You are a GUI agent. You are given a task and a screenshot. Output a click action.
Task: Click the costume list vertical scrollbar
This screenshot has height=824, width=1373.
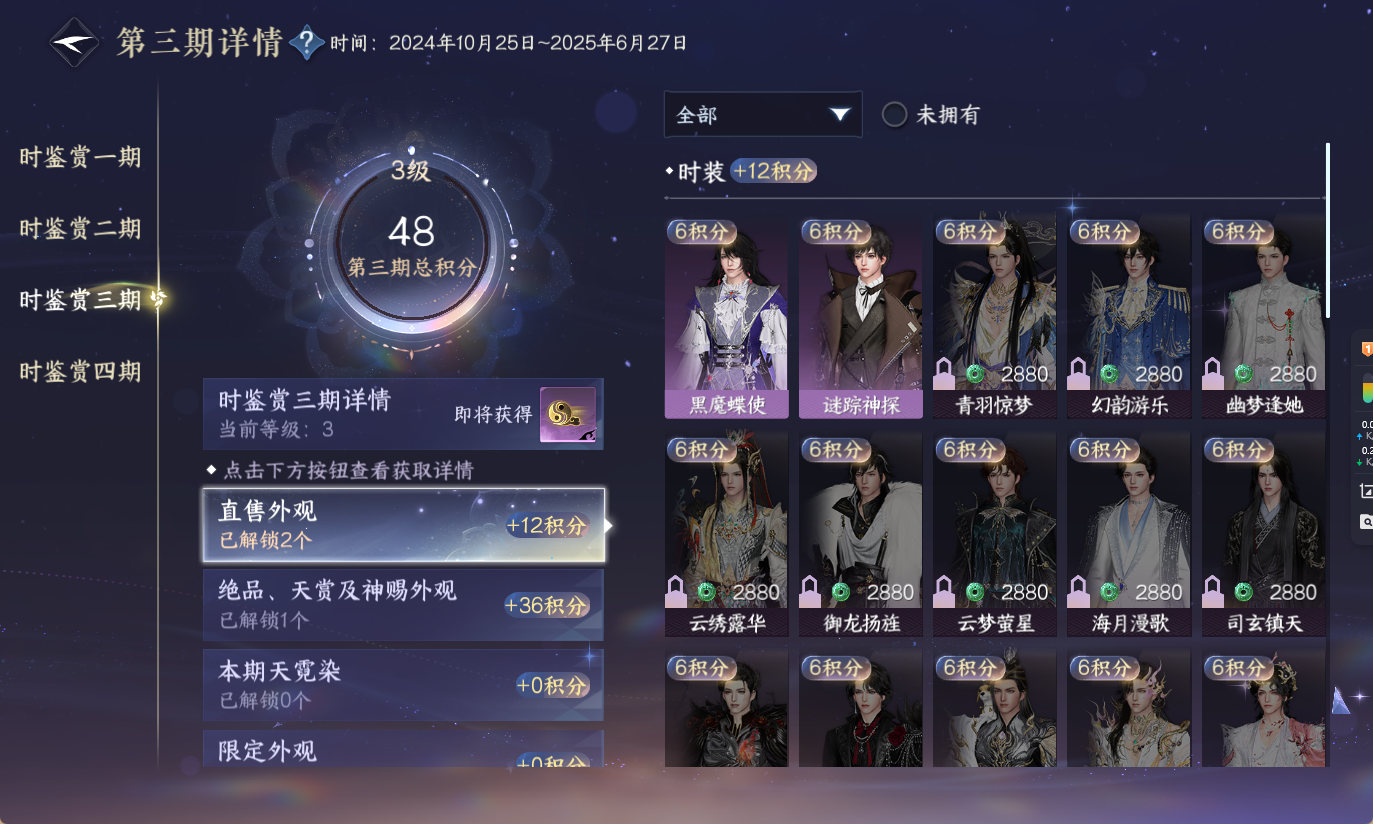pyautogui.click(x=1328, y=231)
